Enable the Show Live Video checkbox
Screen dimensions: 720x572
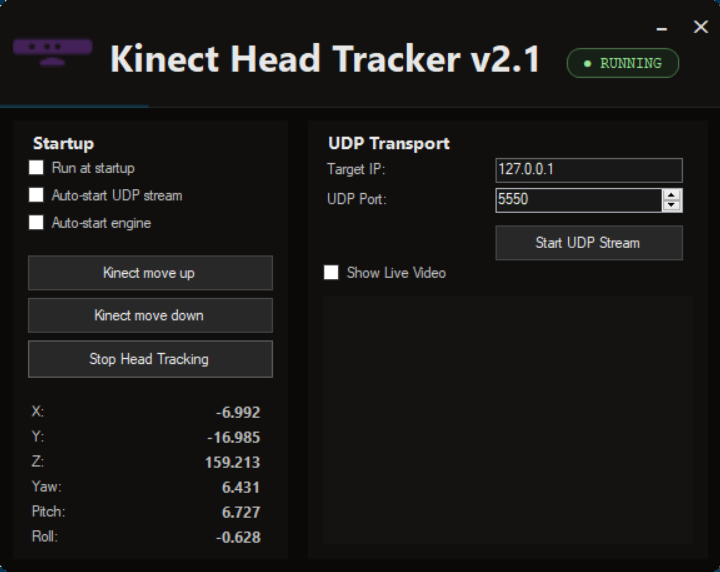pos(332,272)
